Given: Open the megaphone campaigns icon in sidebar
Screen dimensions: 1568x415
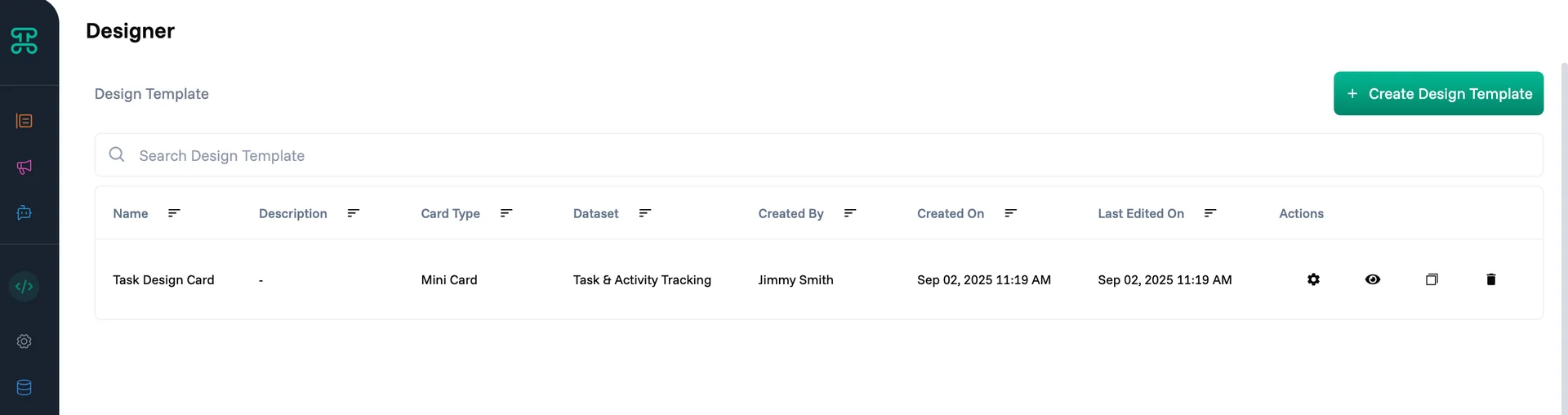Looking at the screenshot, I should (24, 167).
